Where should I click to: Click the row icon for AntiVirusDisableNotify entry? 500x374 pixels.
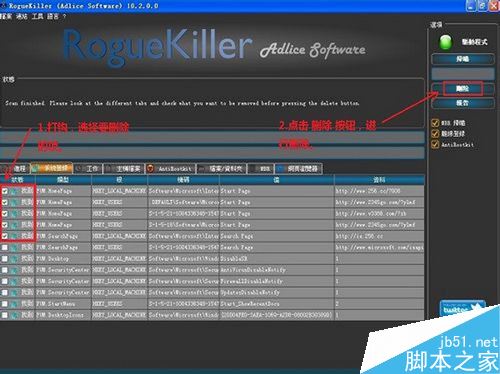(14, 270)
